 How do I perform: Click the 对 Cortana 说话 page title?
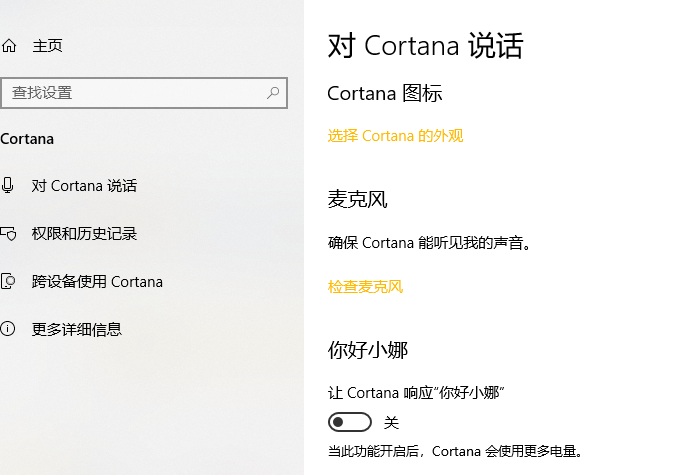(425, 46)
